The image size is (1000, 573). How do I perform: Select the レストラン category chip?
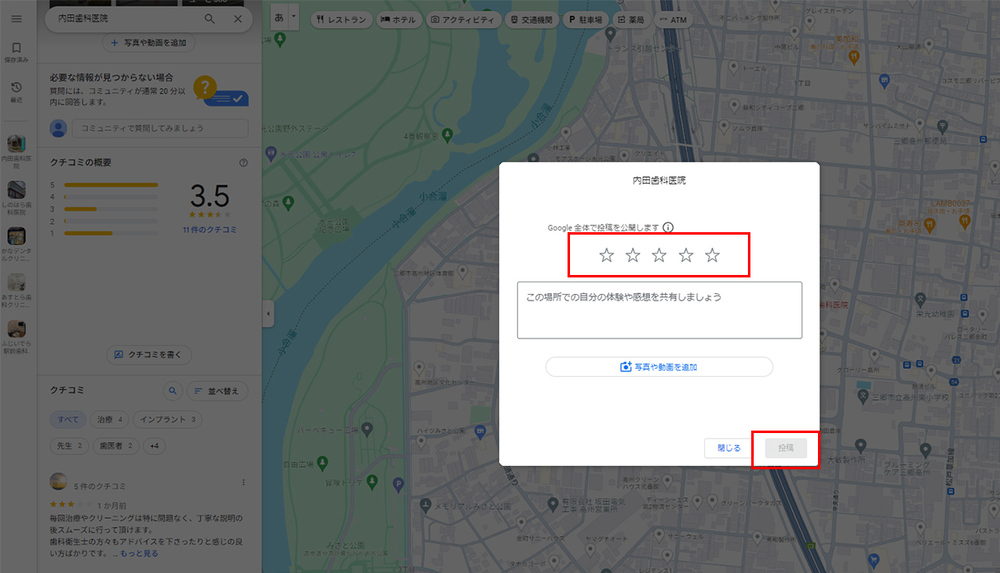click(341, 19)
